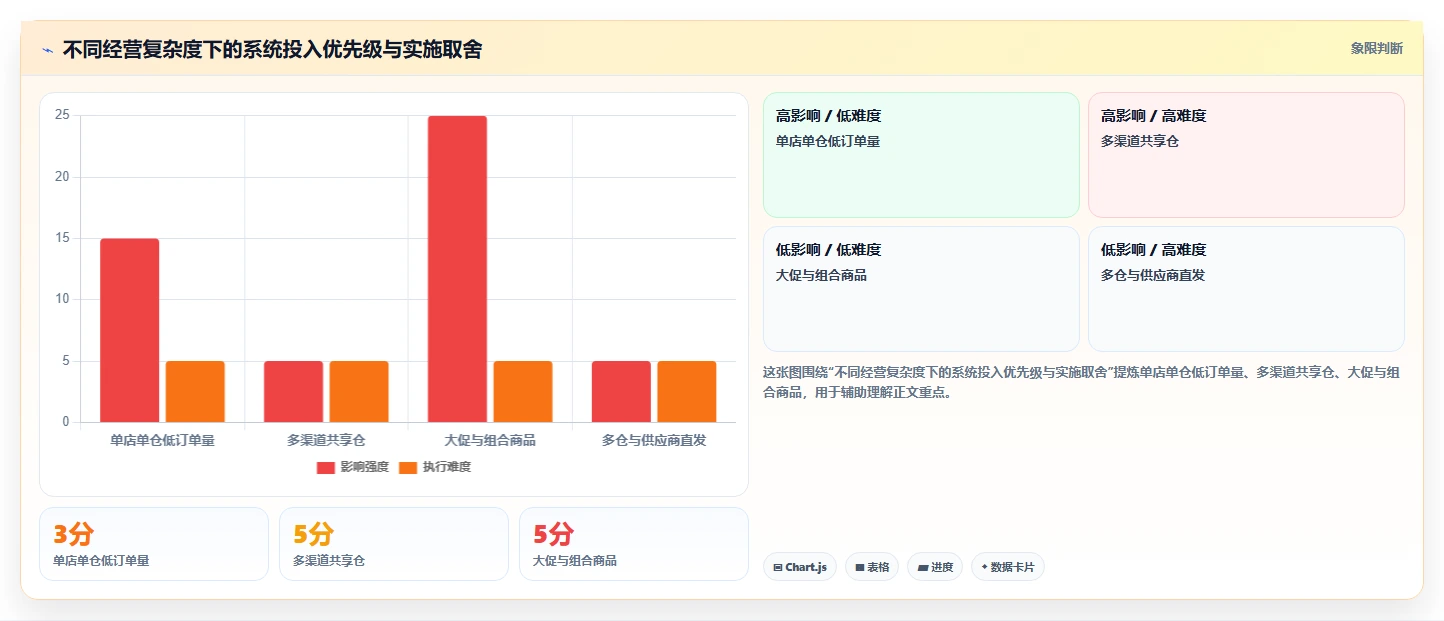Click the orange bar for 多仓与供应商直发
The height and width of the screenshot is (621, 1444).
[x=687, y=392]
